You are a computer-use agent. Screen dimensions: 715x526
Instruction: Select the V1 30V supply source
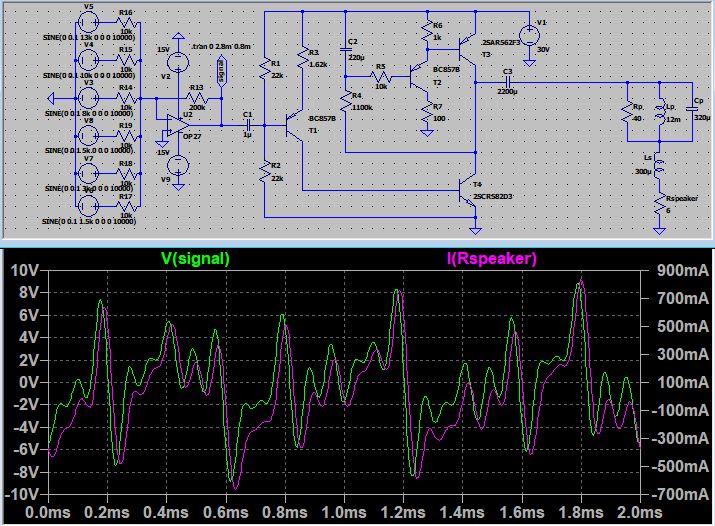point(529,35)
